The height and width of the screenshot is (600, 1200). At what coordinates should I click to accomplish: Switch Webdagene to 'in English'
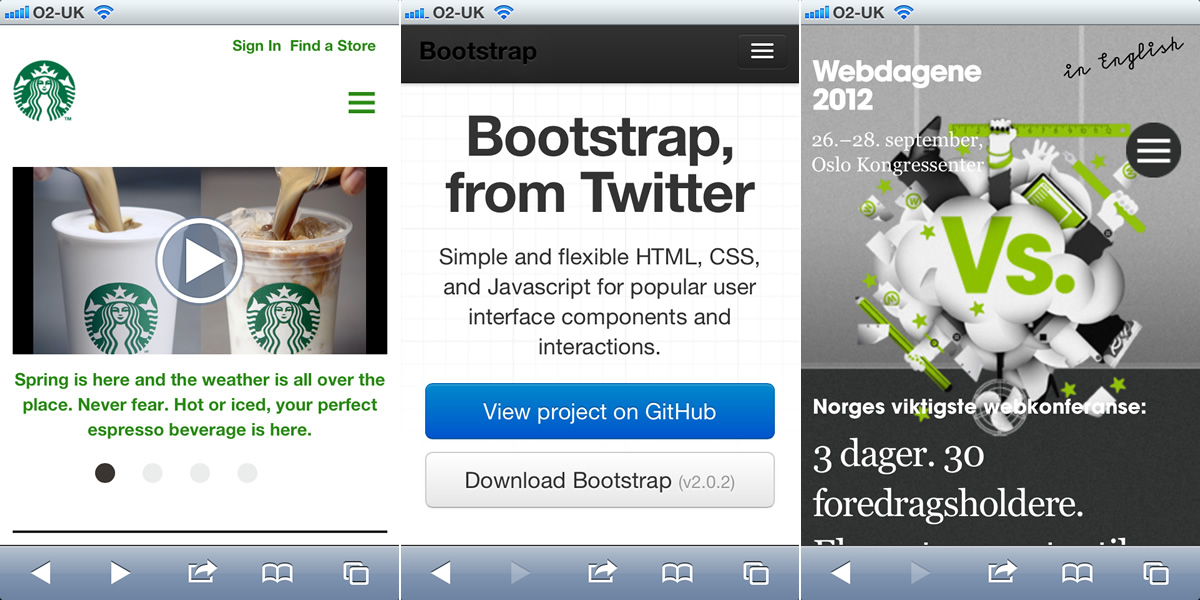(x=1122, y=59)
